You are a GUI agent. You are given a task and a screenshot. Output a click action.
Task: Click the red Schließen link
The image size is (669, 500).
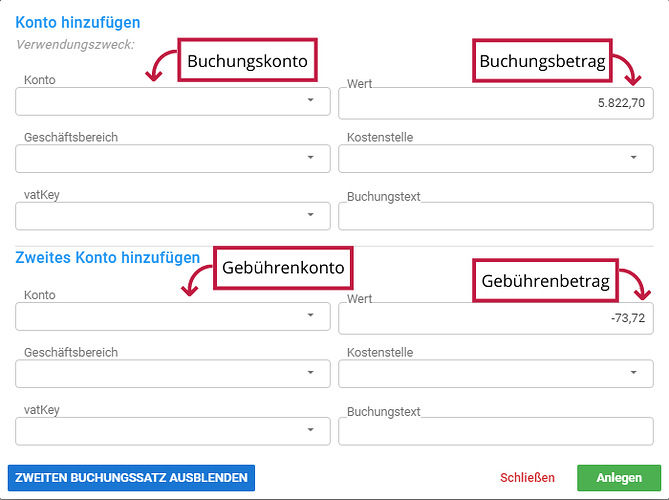tap(527, 478)
